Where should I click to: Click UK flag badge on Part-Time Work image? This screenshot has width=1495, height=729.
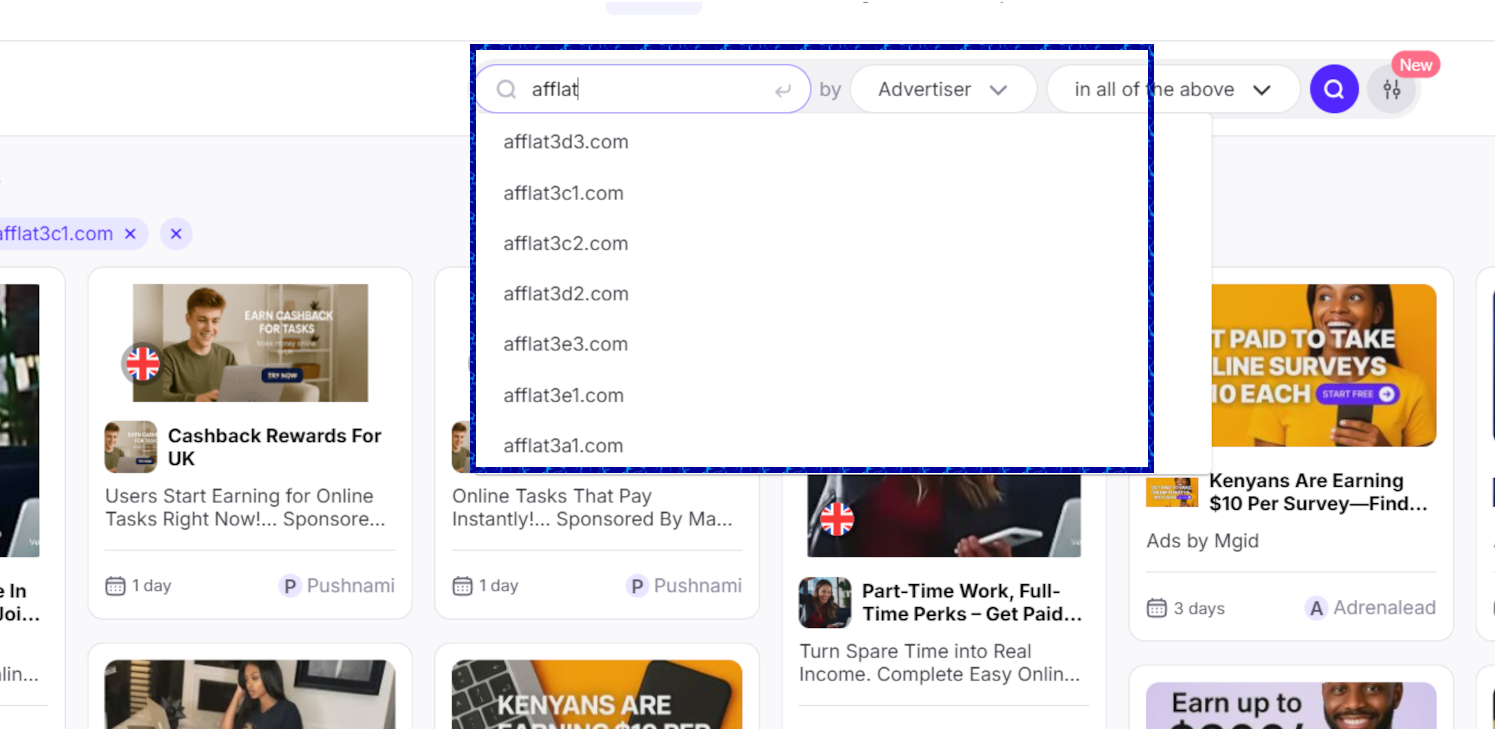tap(837, 519)
